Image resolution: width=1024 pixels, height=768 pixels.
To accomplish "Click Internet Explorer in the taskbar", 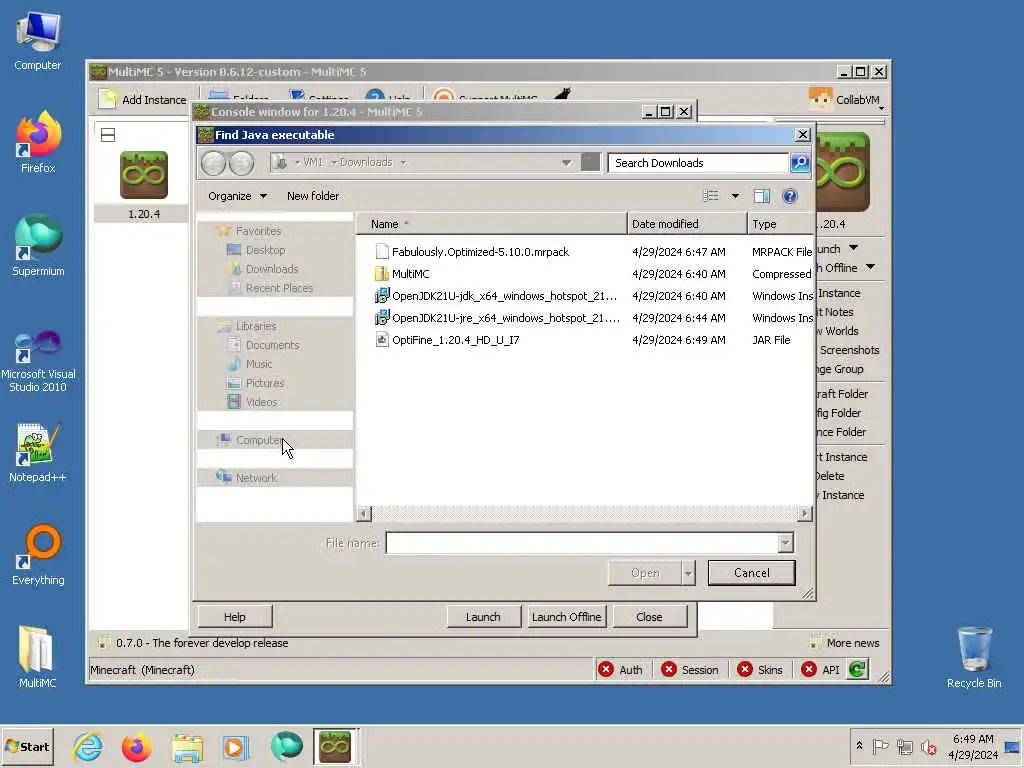I will click(88, 746).
